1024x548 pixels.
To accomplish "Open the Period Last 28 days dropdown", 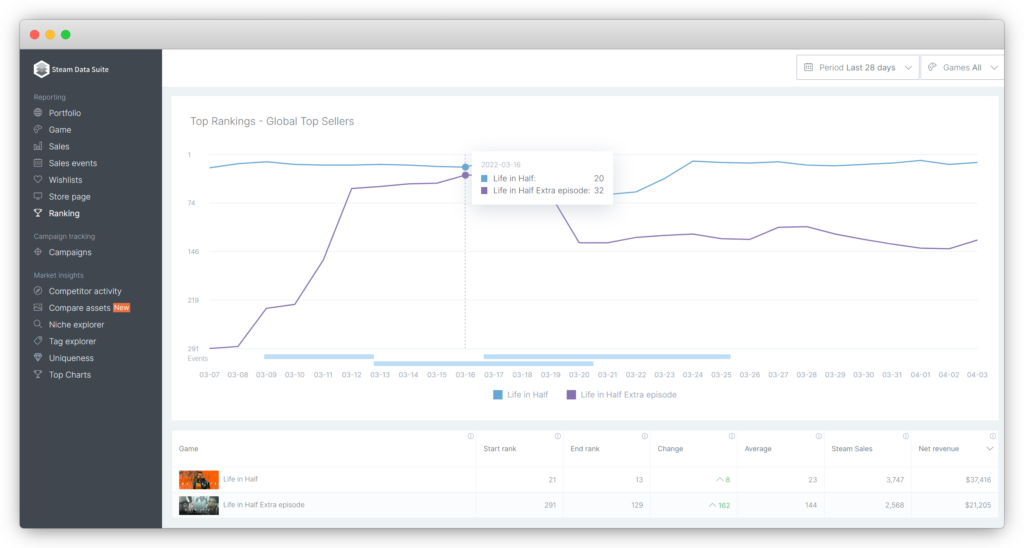I will pyautogui.click(x=857, y=67).
